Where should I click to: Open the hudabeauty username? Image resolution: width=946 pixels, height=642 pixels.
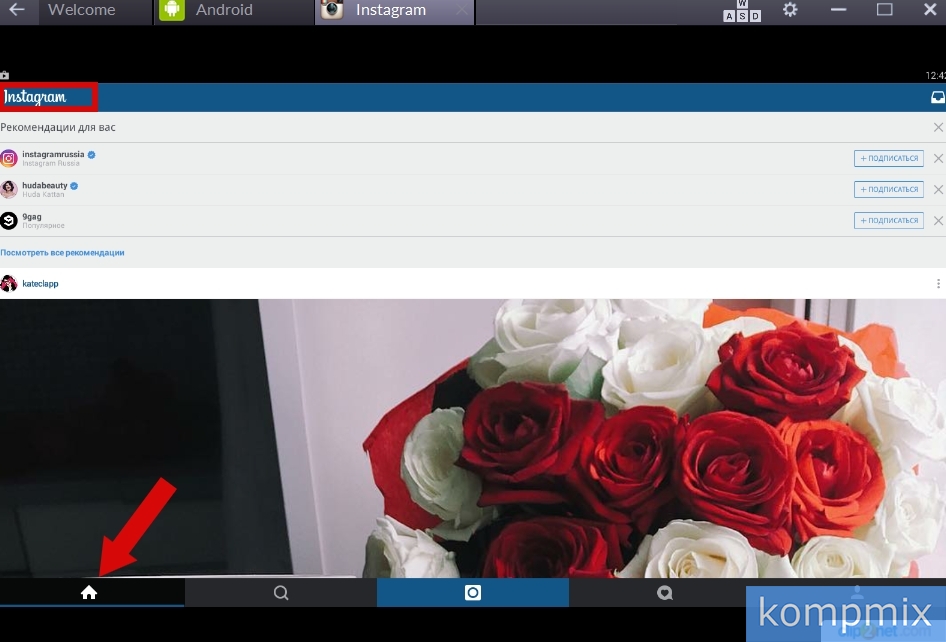point(45,185)
